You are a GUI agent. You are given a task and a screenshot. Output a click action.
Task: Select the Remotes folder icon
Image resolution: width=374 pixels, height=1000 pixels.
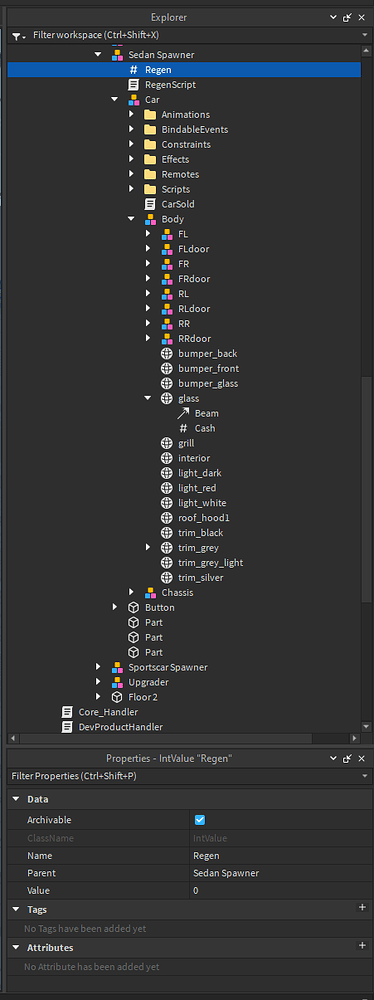coord(150,175)
